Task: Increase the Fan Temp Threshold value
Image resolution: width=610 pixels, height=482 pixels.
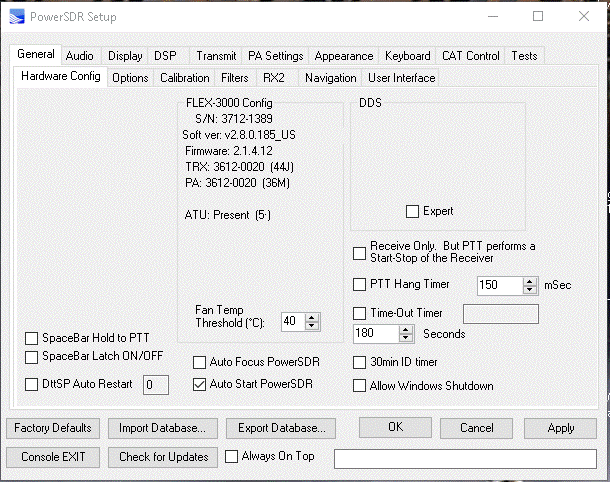Action: (311, 318)
